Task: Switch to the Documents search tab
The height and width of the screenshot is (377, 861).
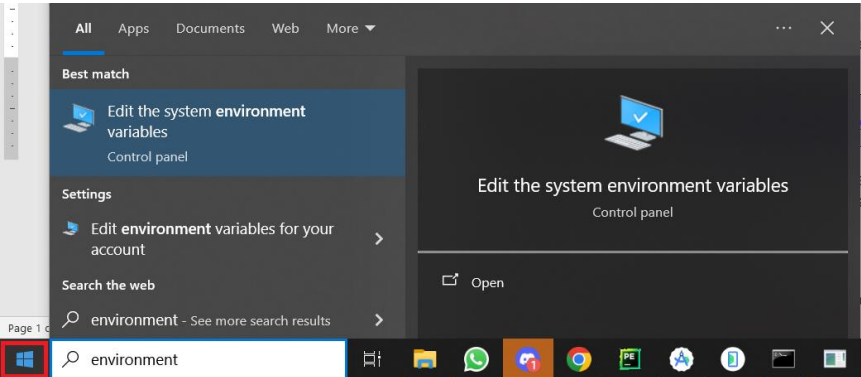Action: [210, 29]
